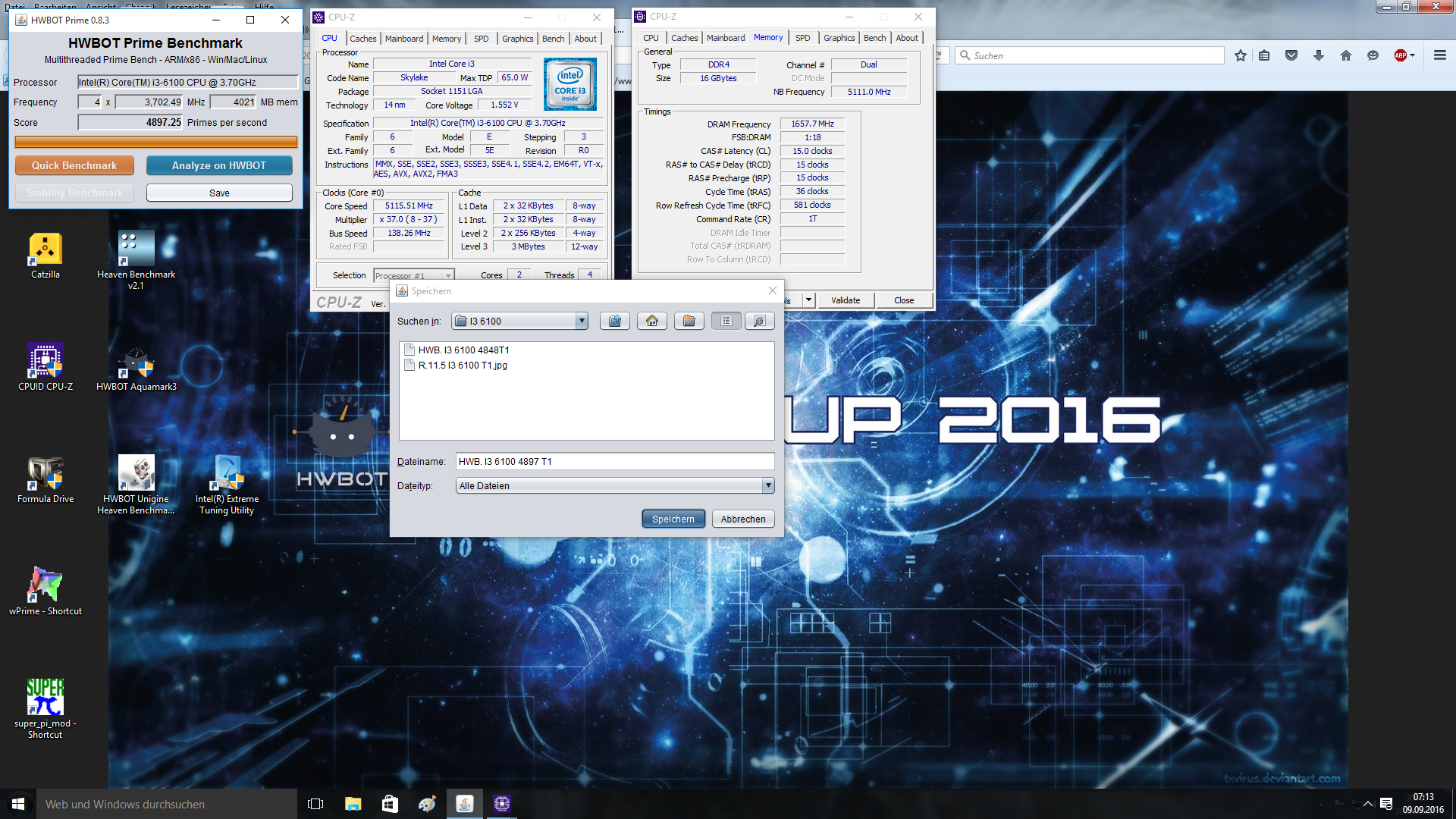The width and height of the screenshot is (1456, 819).
Task: Open Bench tab in left CPU-Z window
Action: pyautogui.click(x=553, y=39)
